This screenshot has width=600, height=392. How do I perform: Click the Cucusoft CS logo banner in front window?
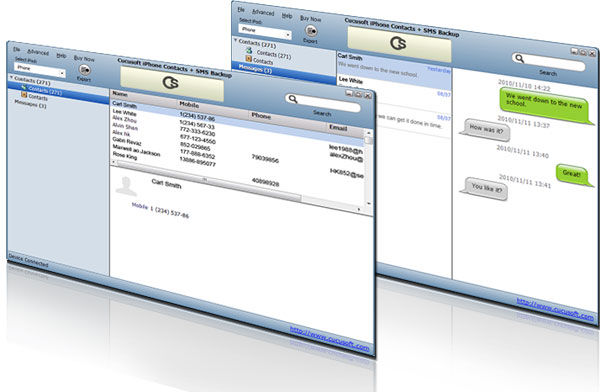click(x=172, y=83)
